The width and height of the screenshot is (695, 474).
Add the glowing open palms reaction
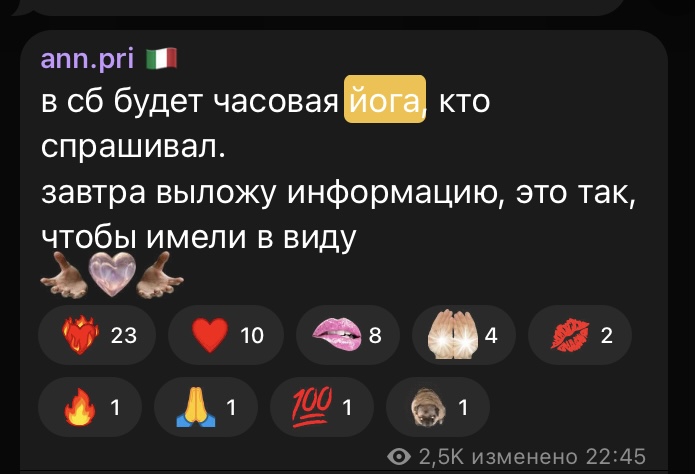point(464,335)
